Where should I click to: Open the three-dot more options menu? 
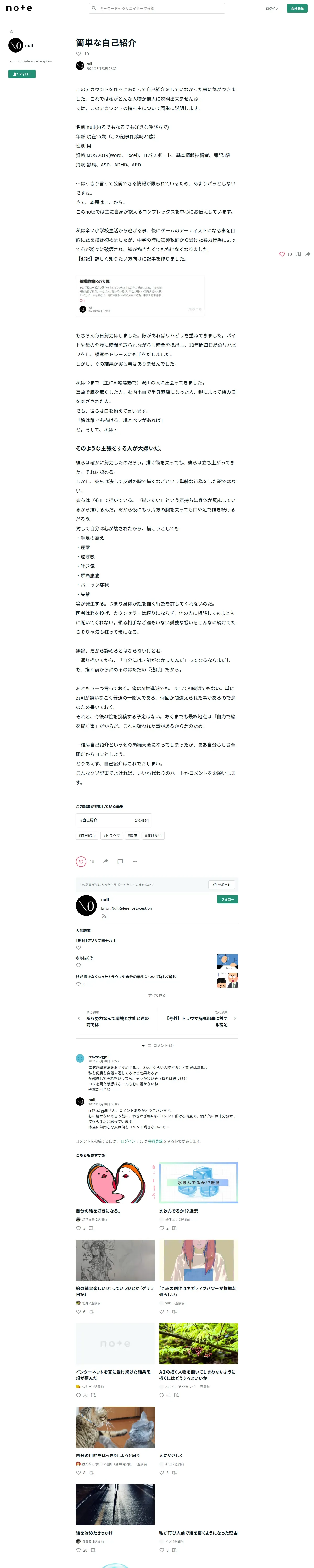[x=135, y=861]
